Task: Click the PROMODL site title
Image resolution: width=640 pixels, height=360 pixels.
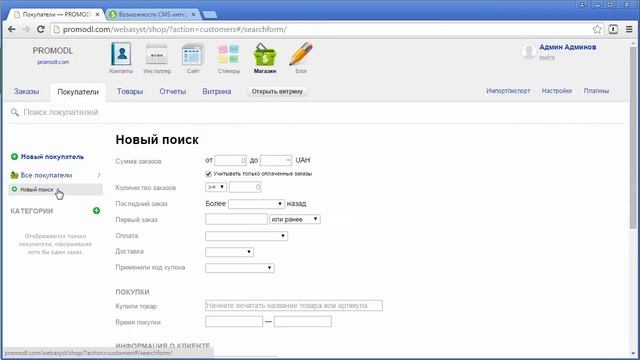Action: click(x=53, y=51)
